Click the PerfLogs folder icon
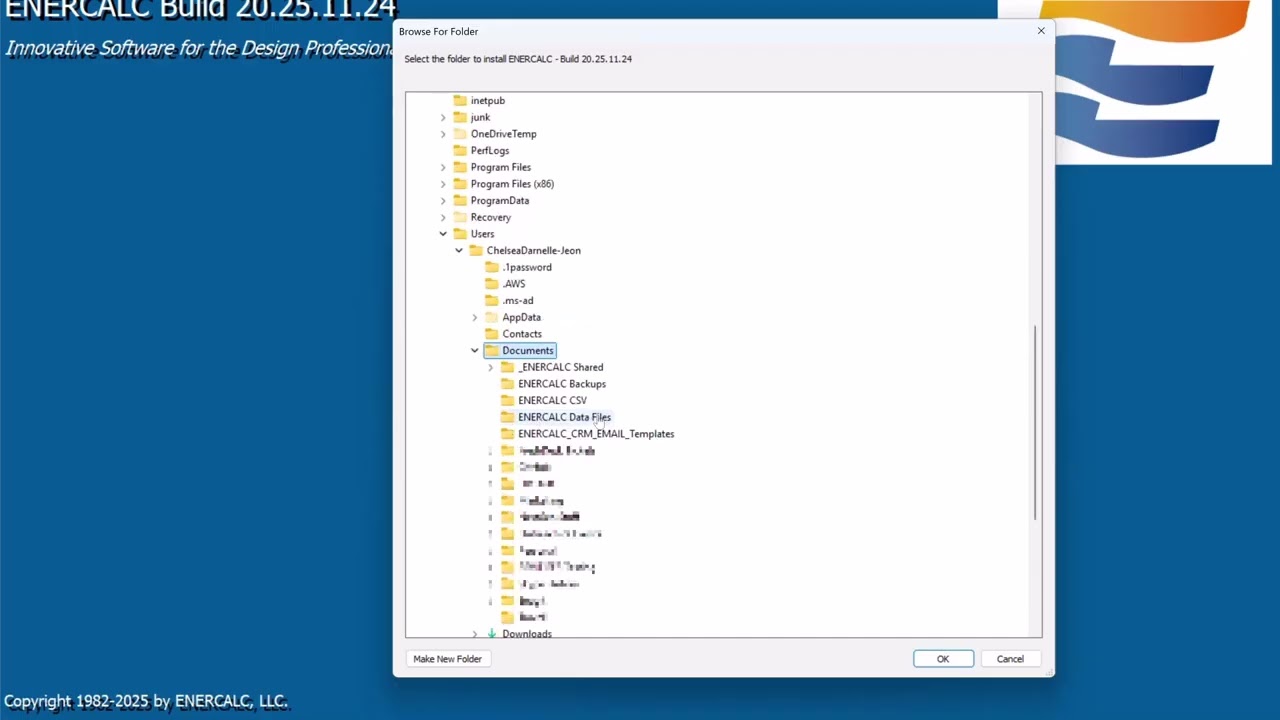 tap(460, 150)
